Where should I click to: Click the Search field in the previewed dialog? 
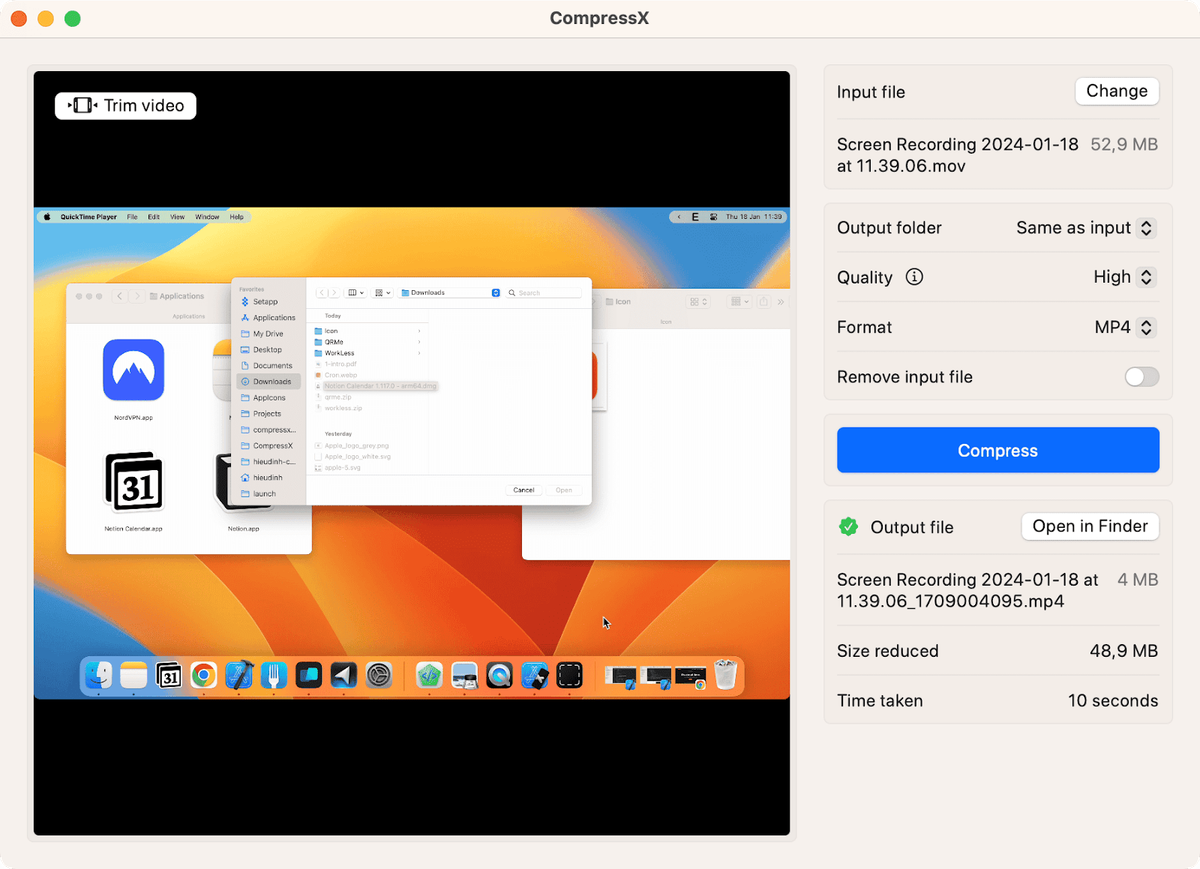pos(543,293)
